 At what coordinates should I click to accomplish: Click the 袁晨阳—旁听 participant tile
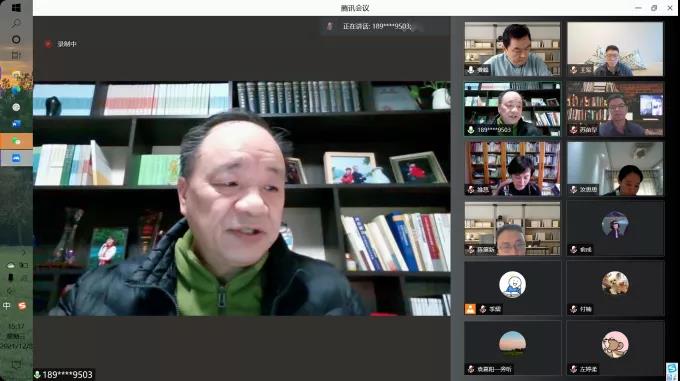512,348
